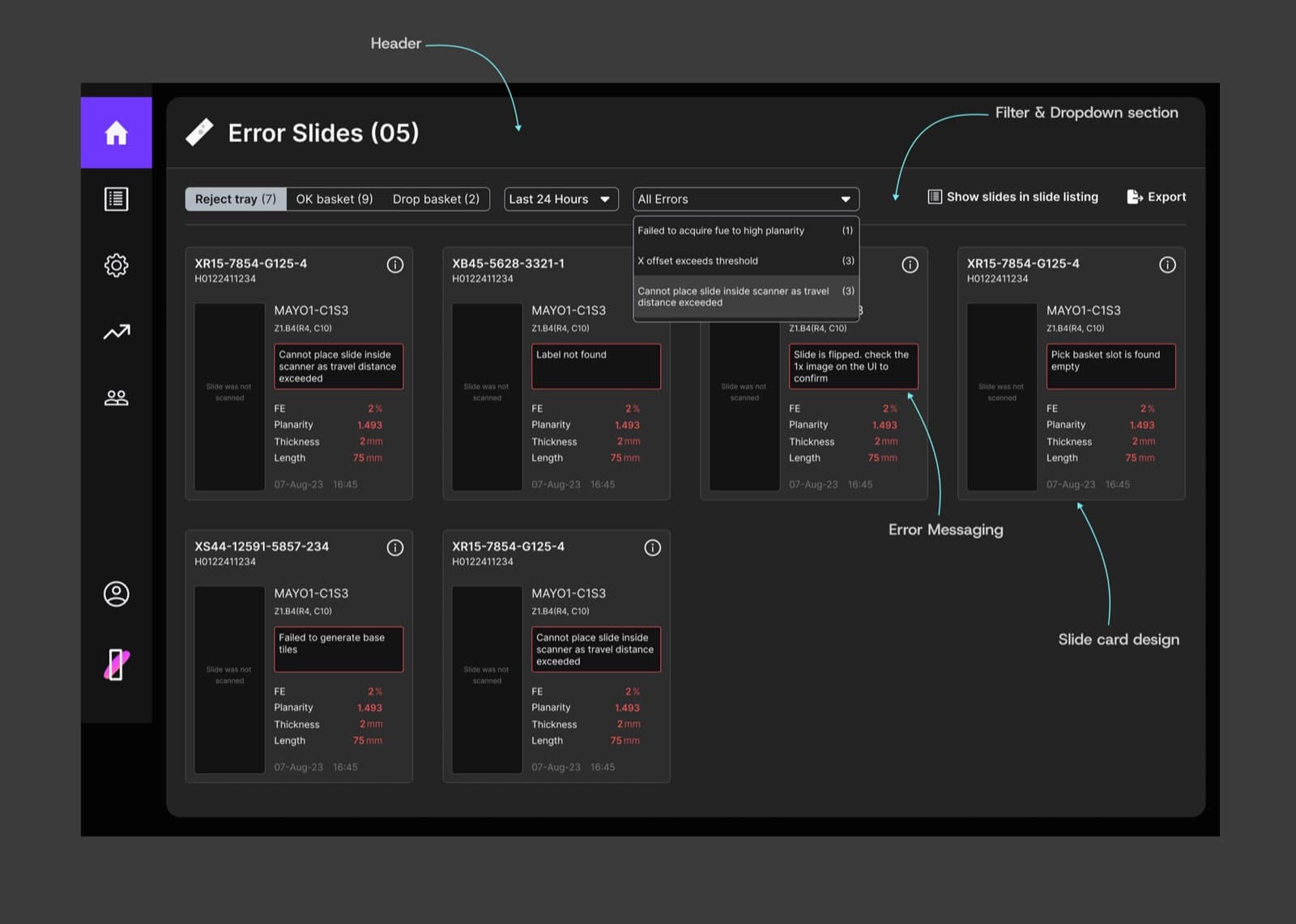
Task: Click Failed to generate base tiles message
Action: [339, 649]
